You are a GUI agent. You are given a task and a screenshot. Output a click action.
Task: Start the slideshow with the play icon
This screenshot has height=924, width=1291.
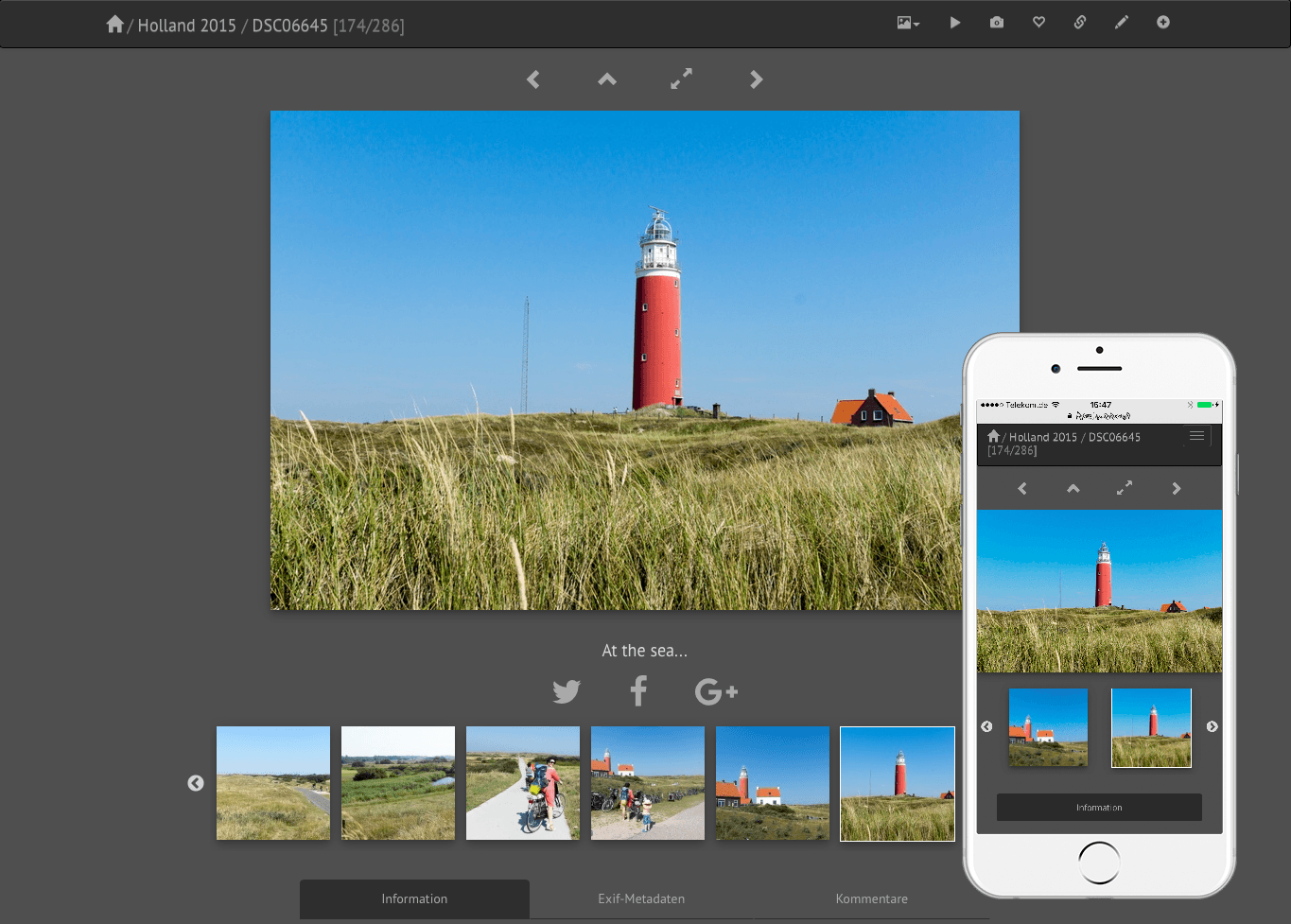[x=954, y=23]
